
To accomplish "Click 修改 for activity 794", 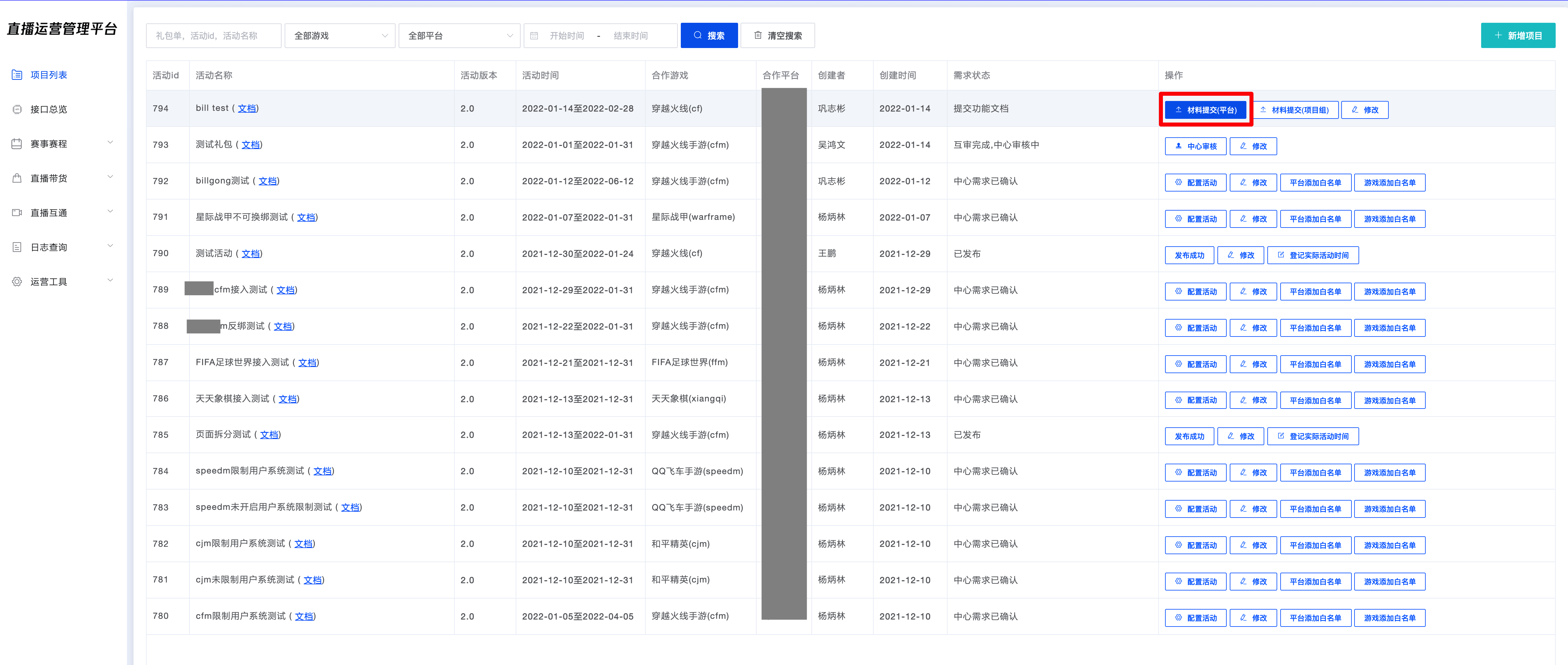I will (1365, 110).
